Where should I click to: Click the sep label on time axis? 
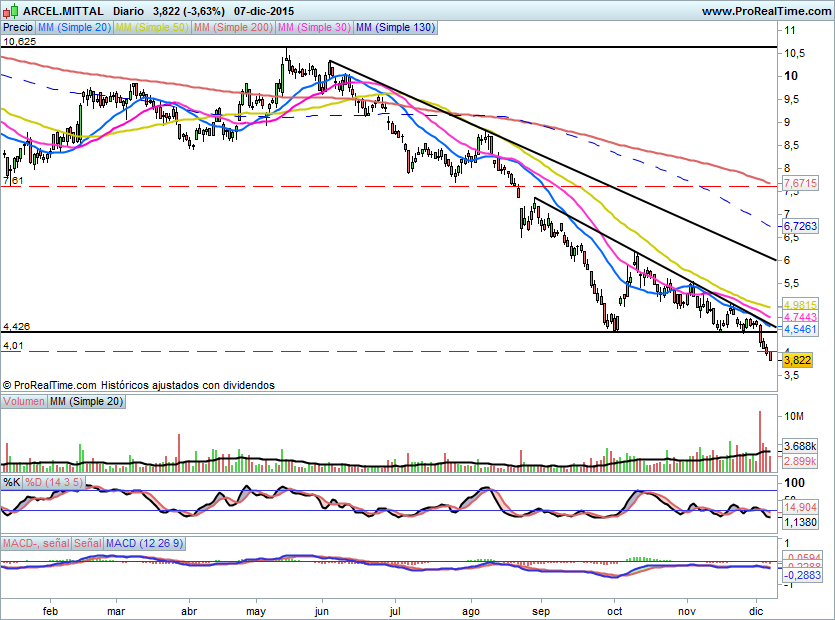tap(541, 611)
